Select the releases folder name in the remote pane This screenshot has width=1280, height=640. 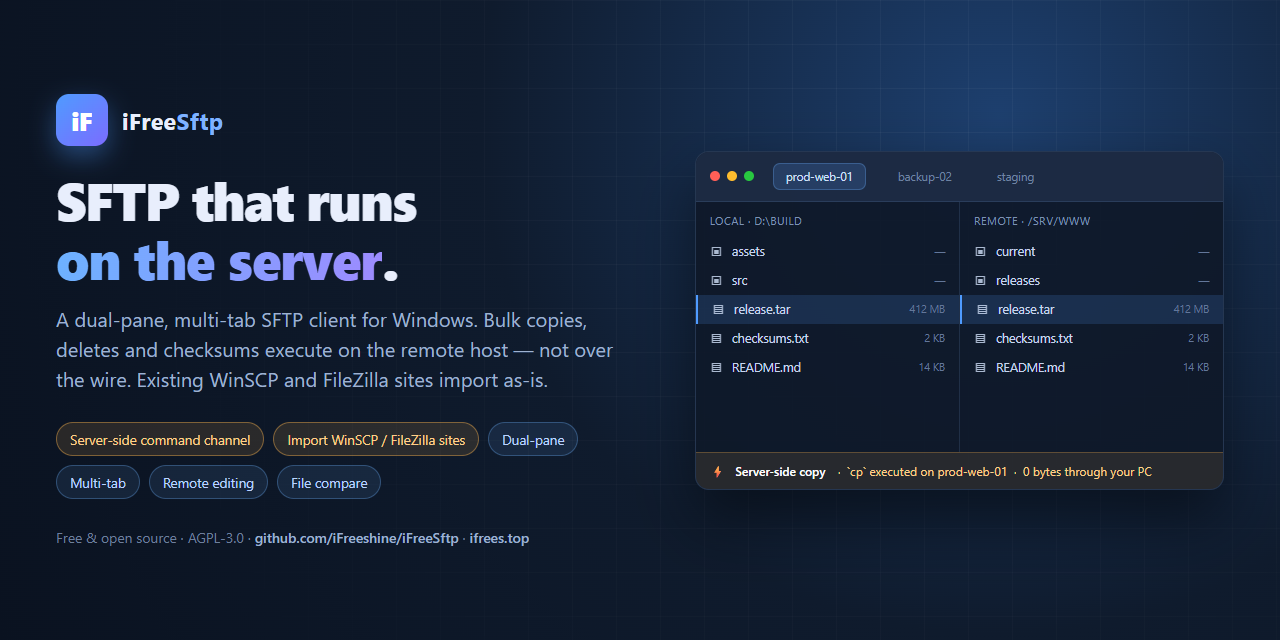[1018, 281]
